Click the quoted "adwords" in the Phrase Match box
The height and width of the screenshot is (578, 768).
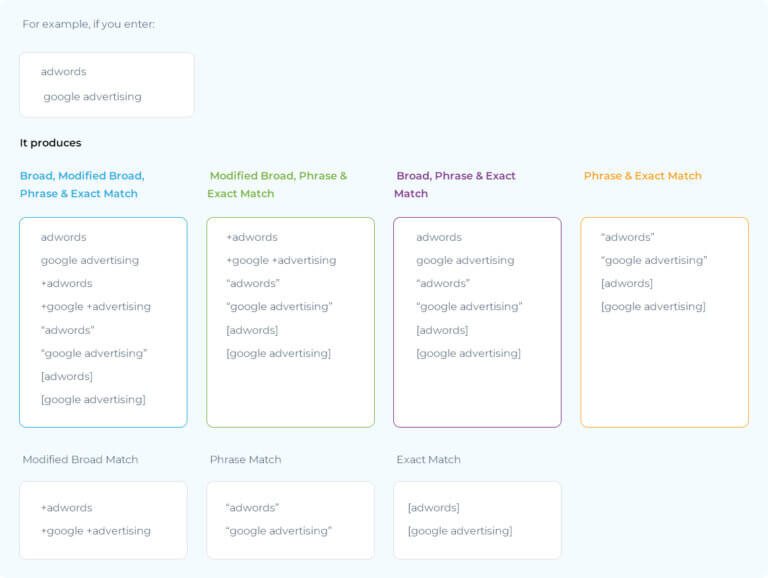point(252,508)
